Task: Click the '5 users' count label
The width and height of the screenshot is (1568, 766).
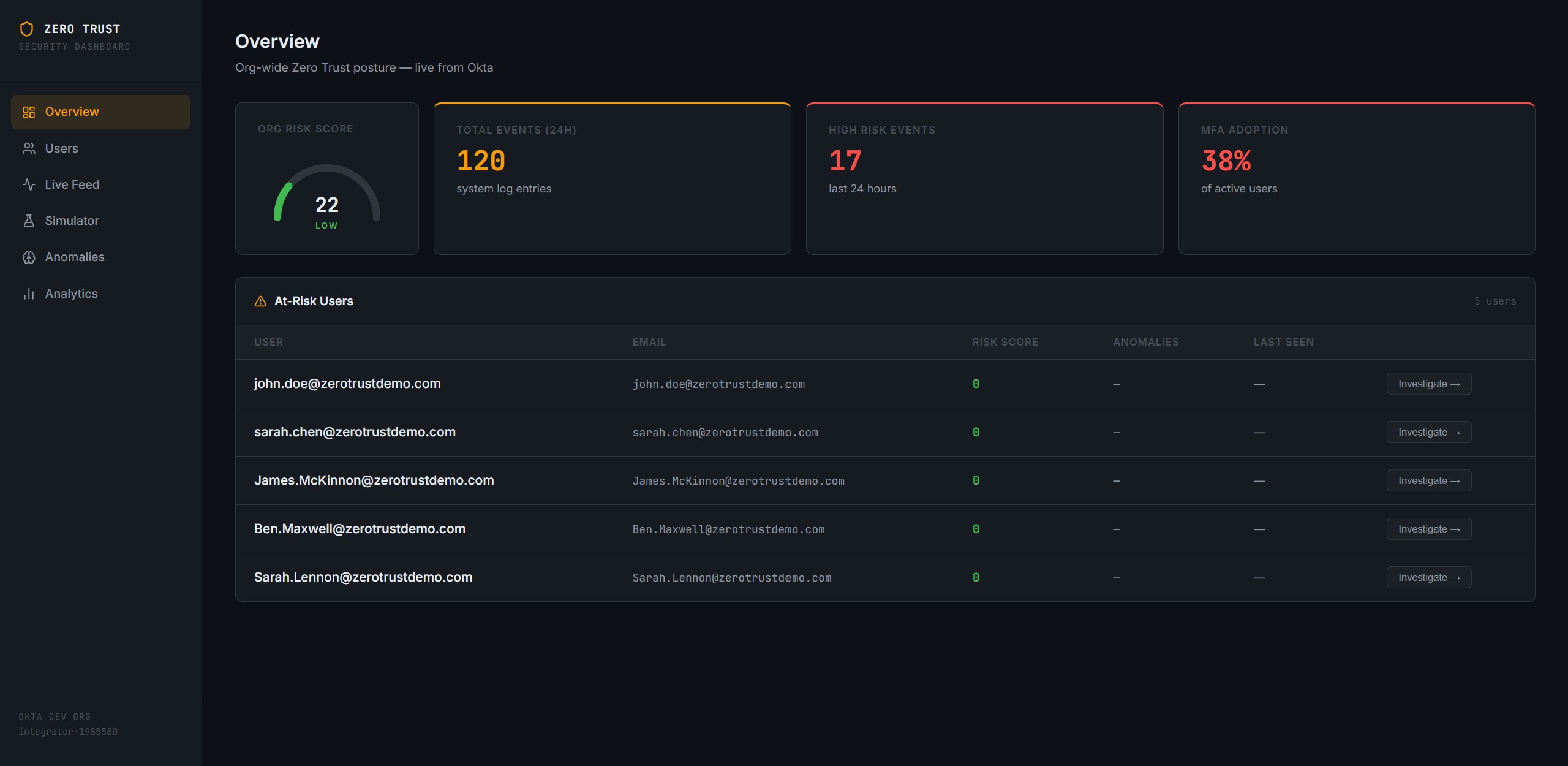Action: (1495, 301)
